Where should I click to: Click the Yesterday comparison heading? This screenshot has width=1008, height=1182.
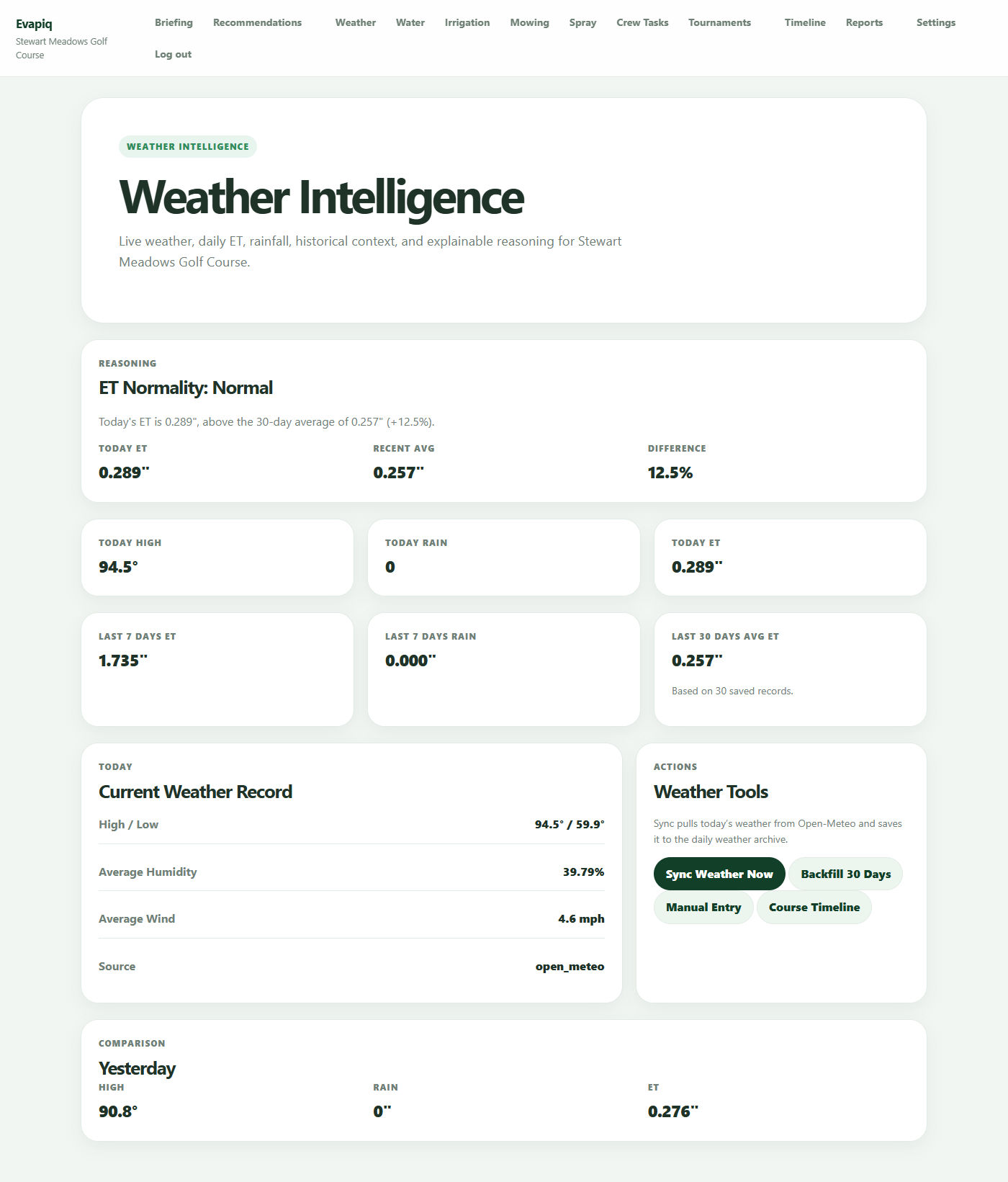[137, 1068]
